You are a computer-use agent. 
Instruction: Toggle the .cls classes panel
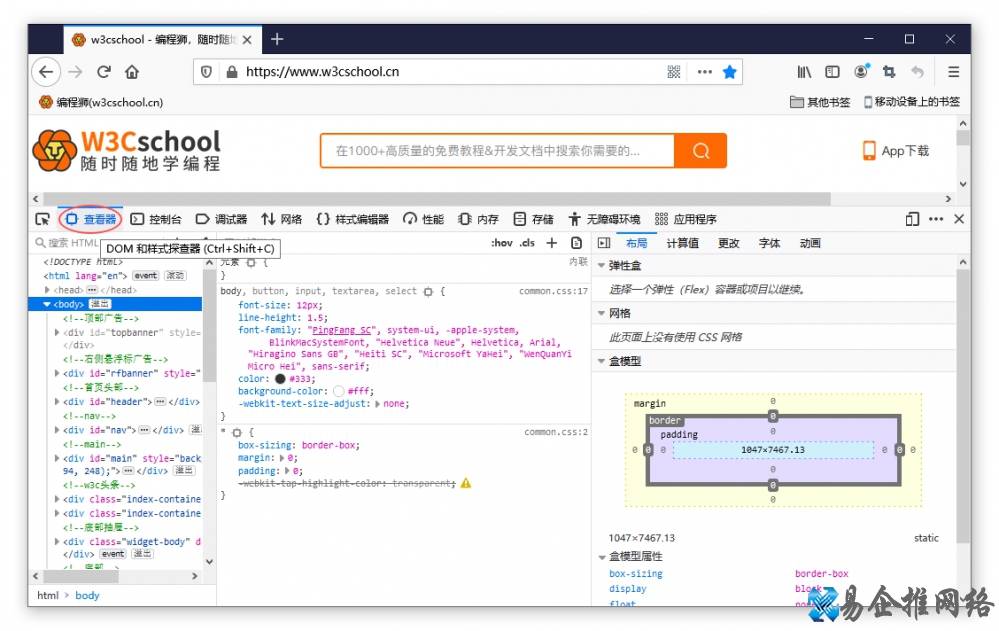(x=527, y=243)
